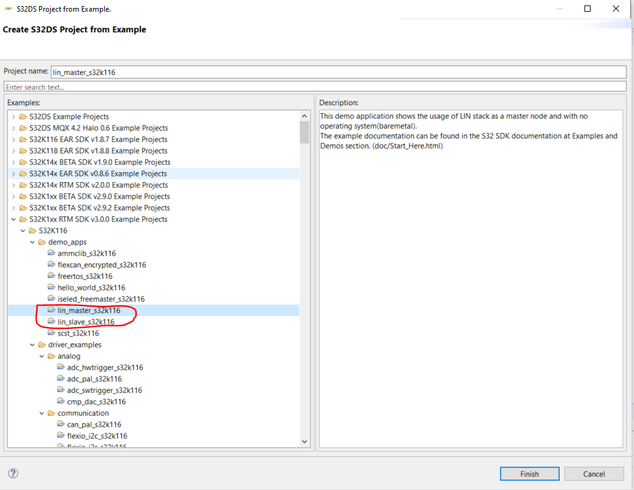Click the Finish button
Image resolution: width=634 pixels, height=490 pixels.
(x=530, y=474)
